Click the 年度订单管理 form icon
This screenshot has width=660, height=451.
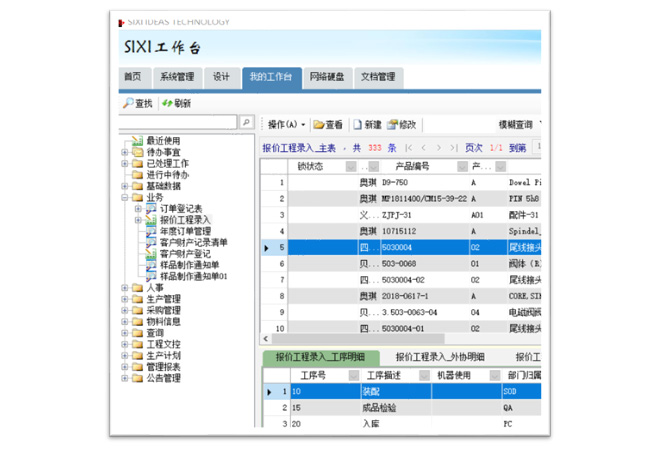[x=151, y=231]
